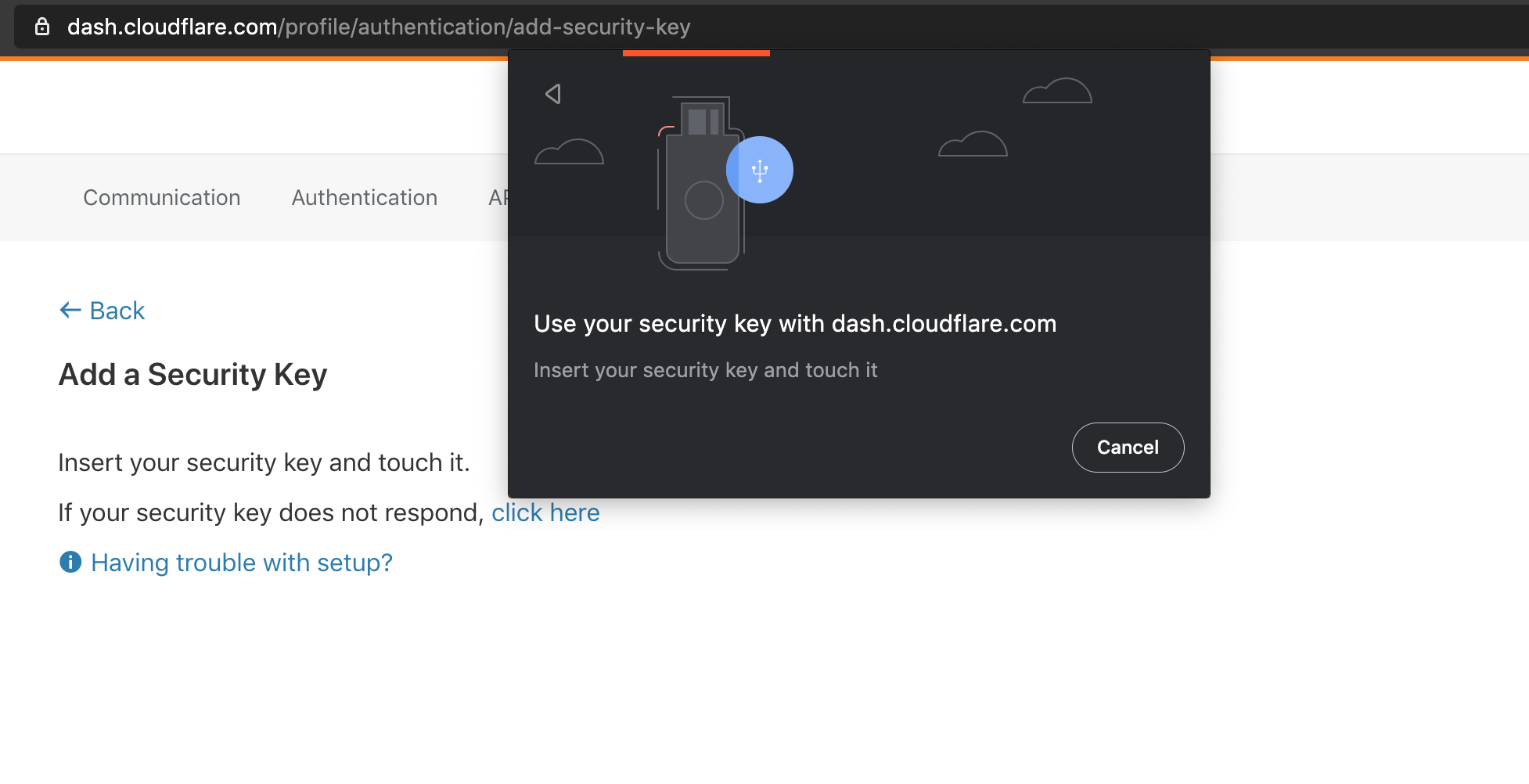Click the lock icon in the address bar

42,27
